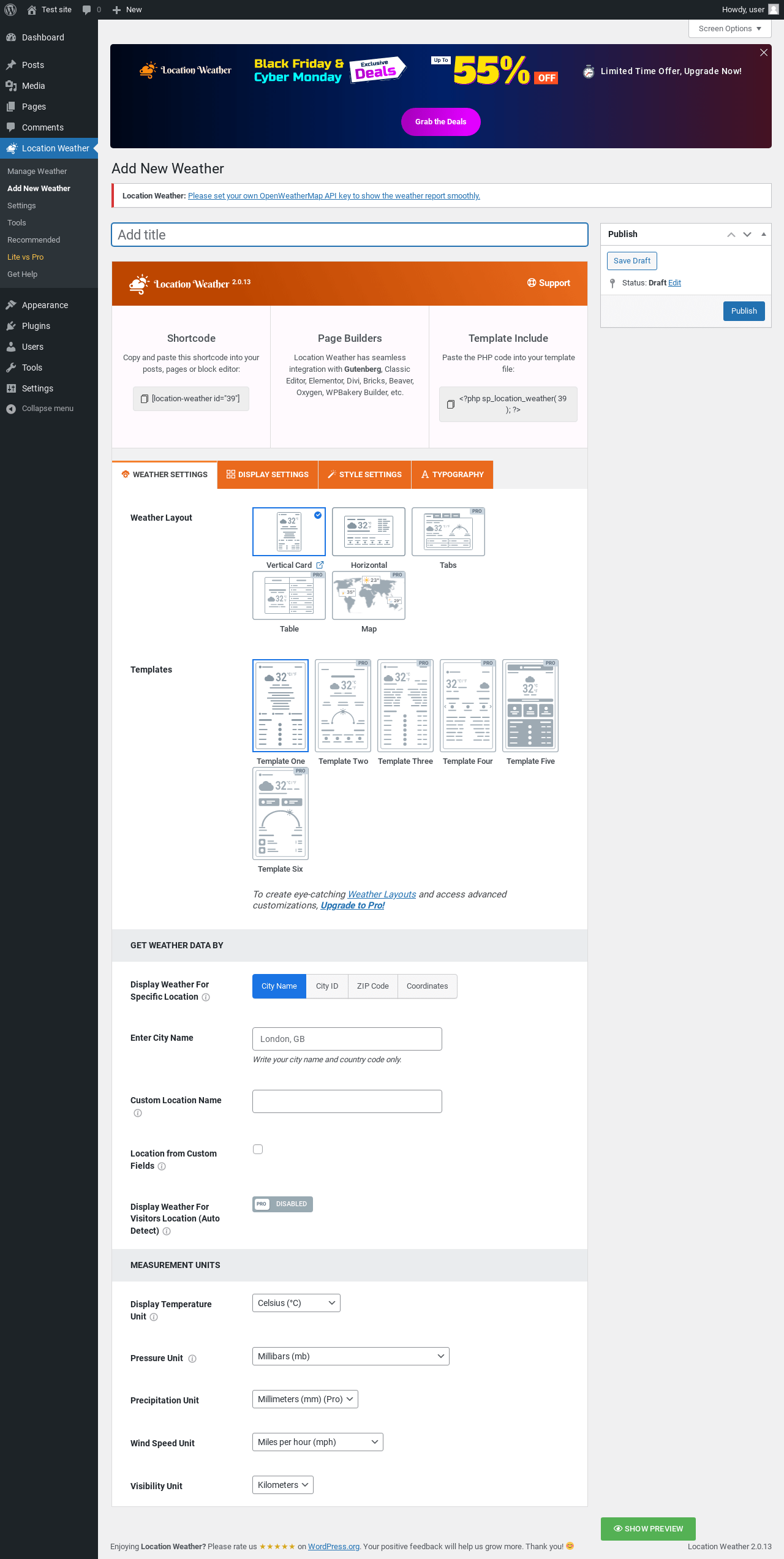Click info icon beside Display Temperature Unit
Viewport: 784px width, 1559px height.
pos(154,1317)
